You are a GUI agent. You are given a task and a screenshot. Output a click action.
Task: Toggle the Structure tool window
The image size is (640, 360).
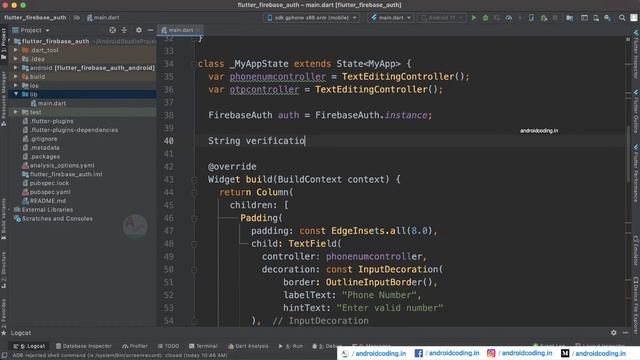coord(4,269)
